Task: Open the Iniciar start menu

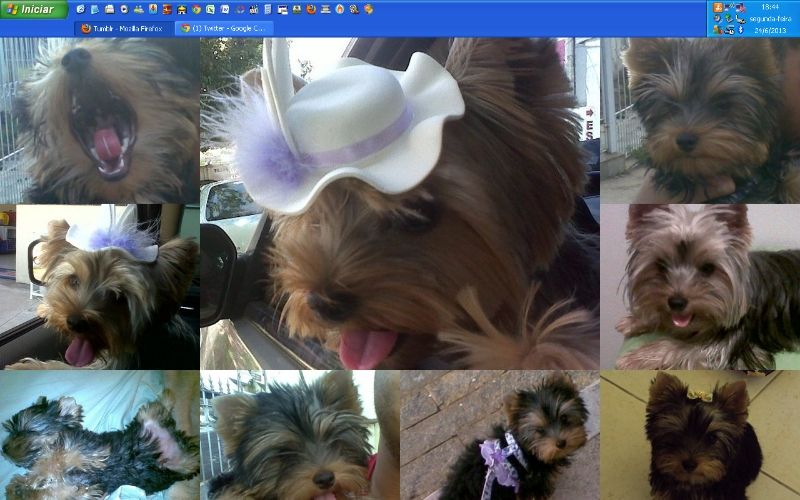Action: [34, 9]
